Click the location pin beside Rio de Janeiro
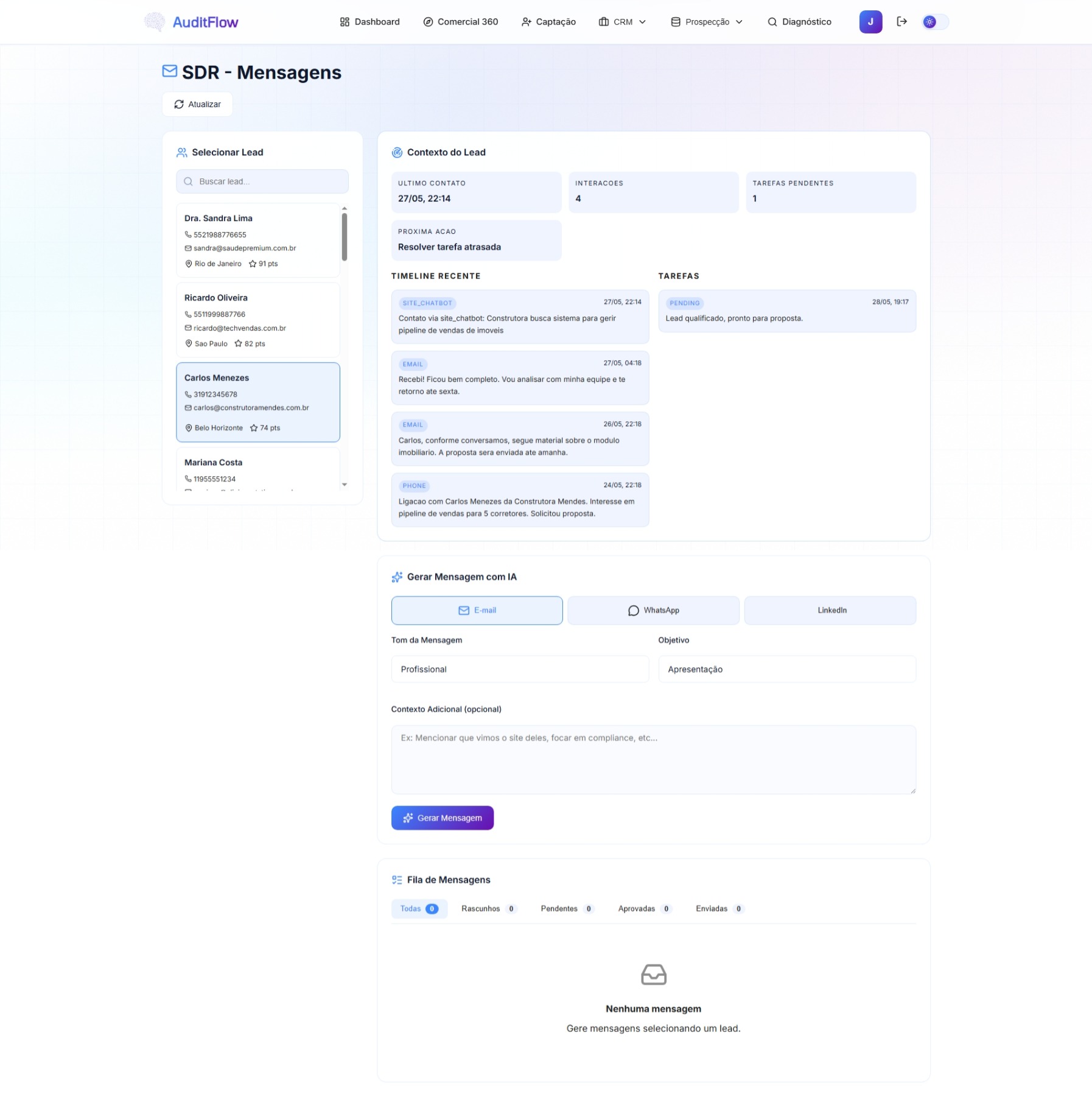The image size is (1092, 1116). tap(189, 264)
